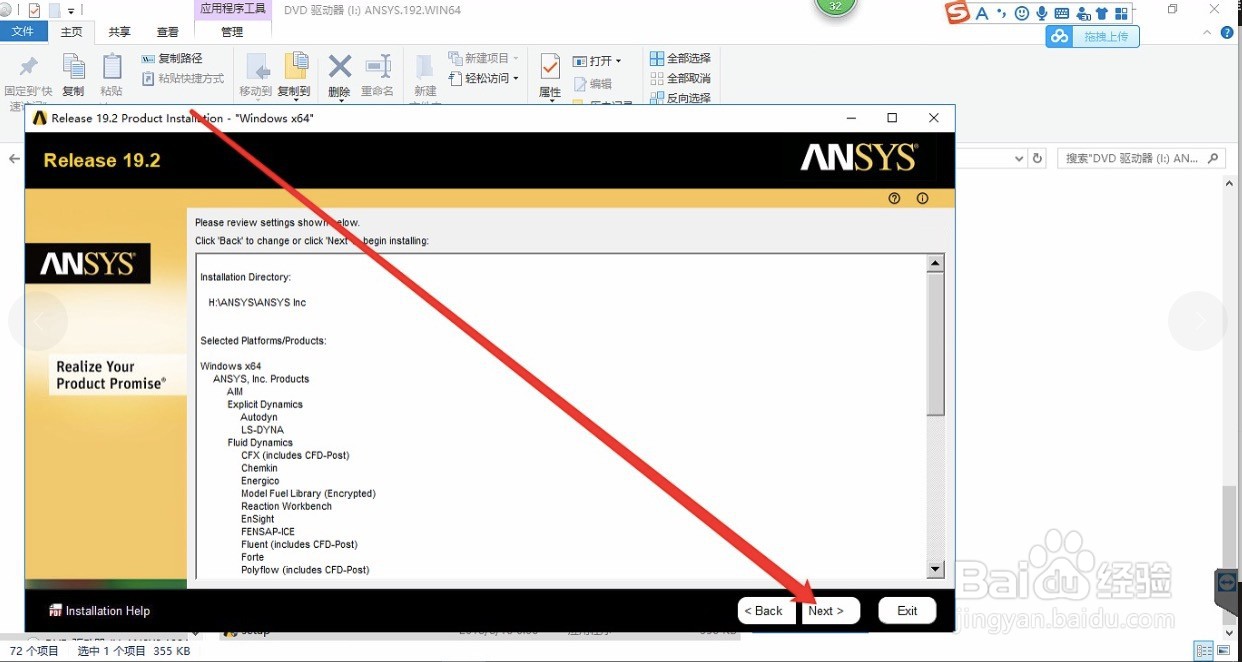Click the Sogou punctuation mode icon
Screen dimensions: 1242x662
[1001, 14]
